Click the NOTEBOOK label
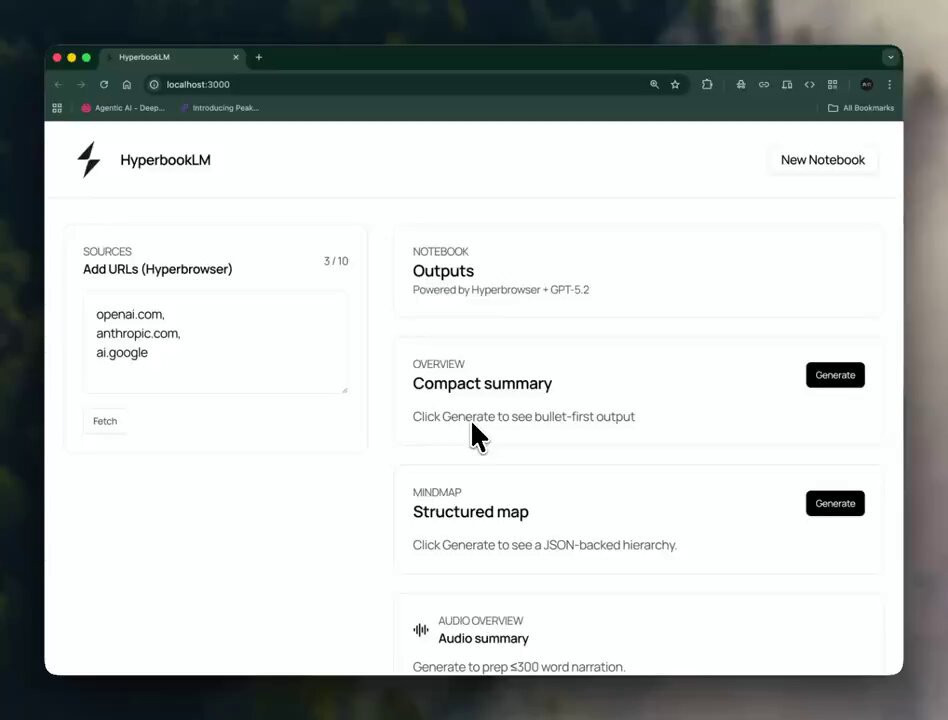Screen dimensions: 948x720 click(x=440, y=251)
